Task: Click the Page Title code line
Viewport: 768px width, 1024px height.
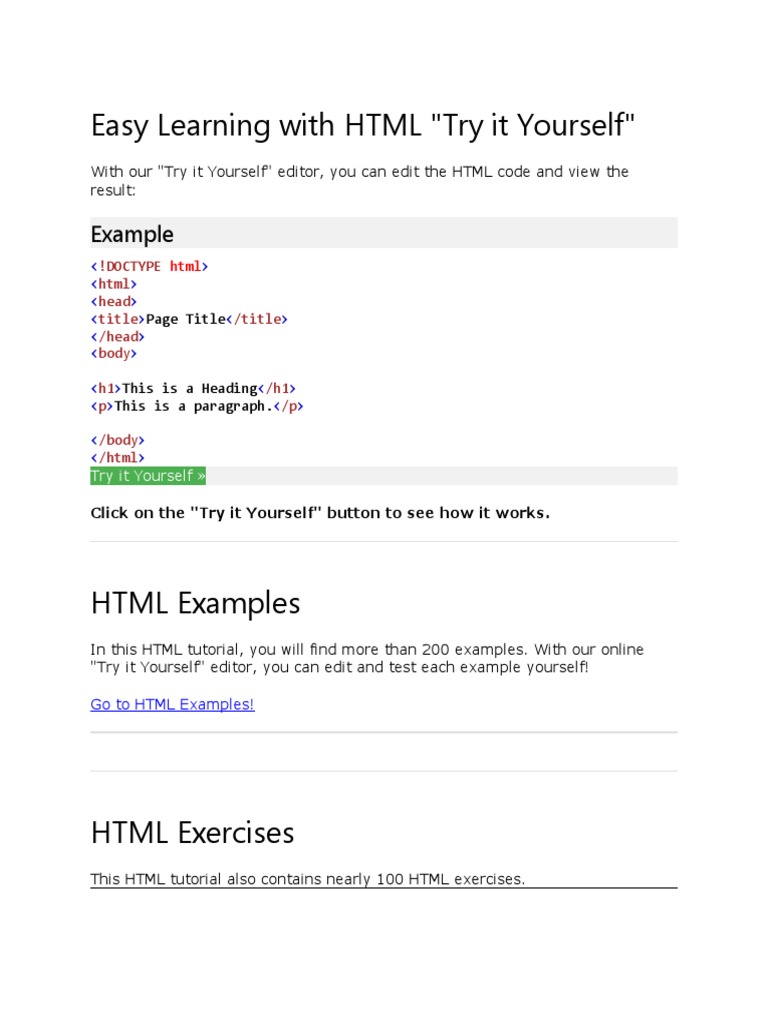Action: pos(189,319)
